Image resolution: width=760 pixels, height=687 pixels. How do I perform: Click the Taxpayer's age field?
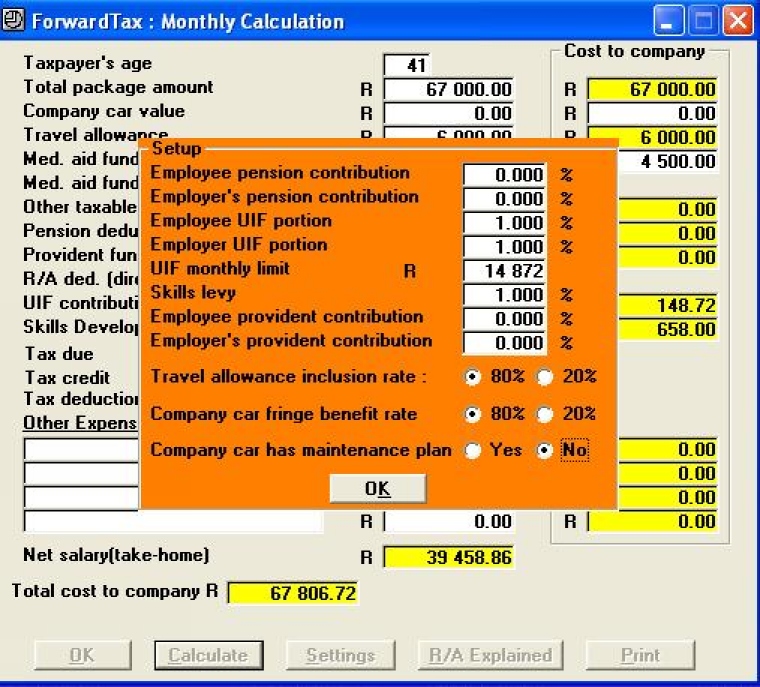click(406, 65)
